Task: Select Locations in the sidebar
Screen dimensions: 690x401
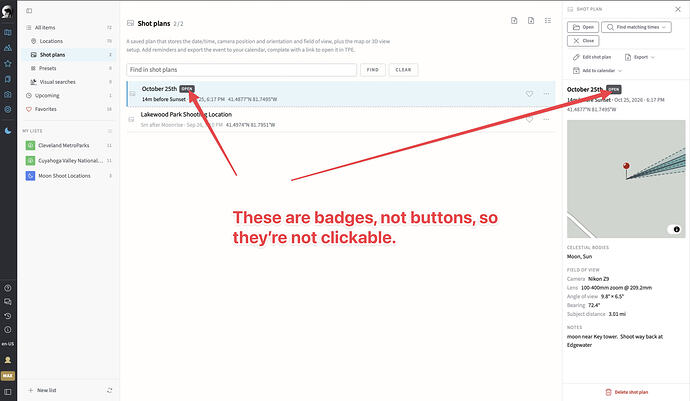Action: click(x=69, y=41)
